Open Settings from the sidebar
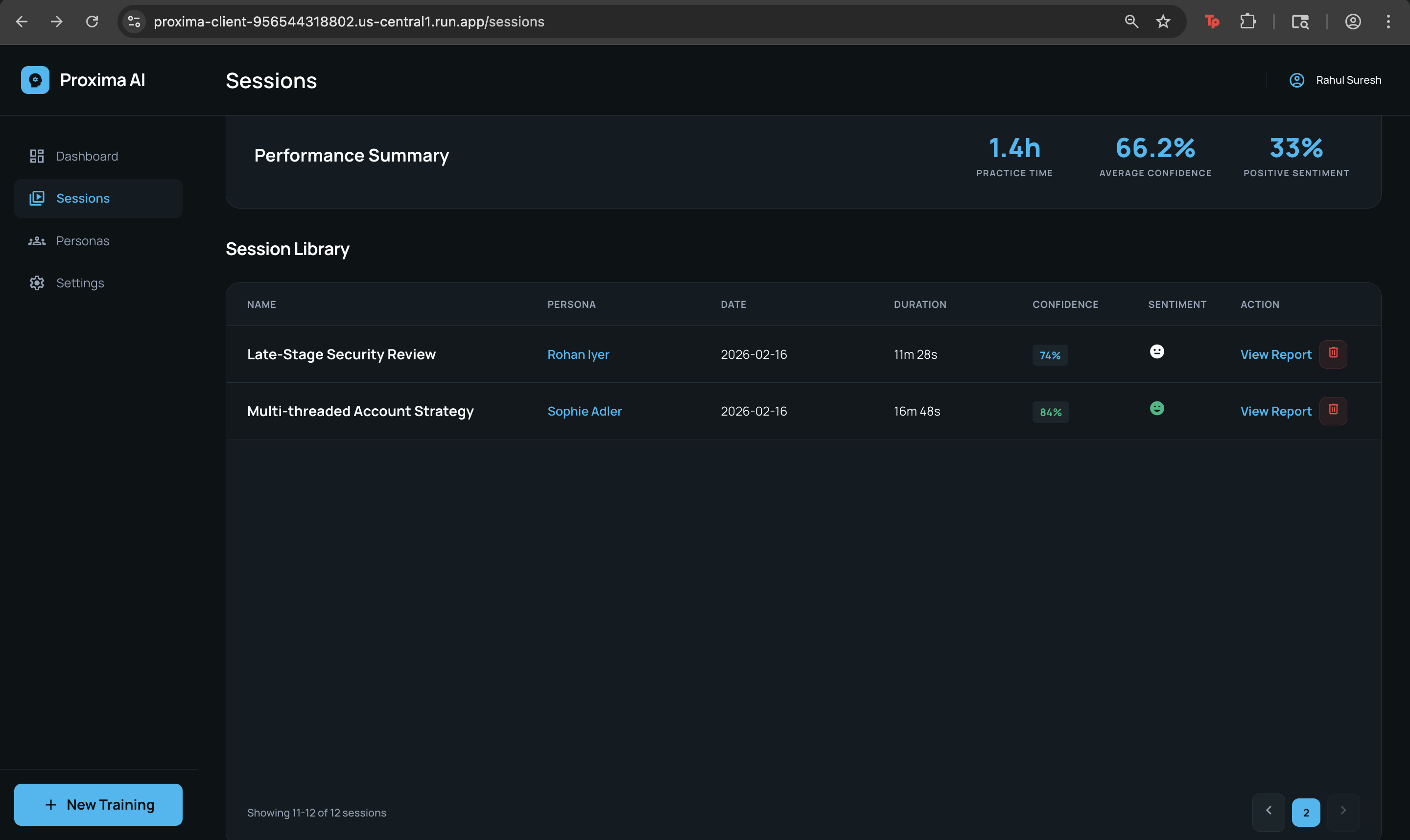This screenshot has width=1410, height=840. [x=80, y=283]
